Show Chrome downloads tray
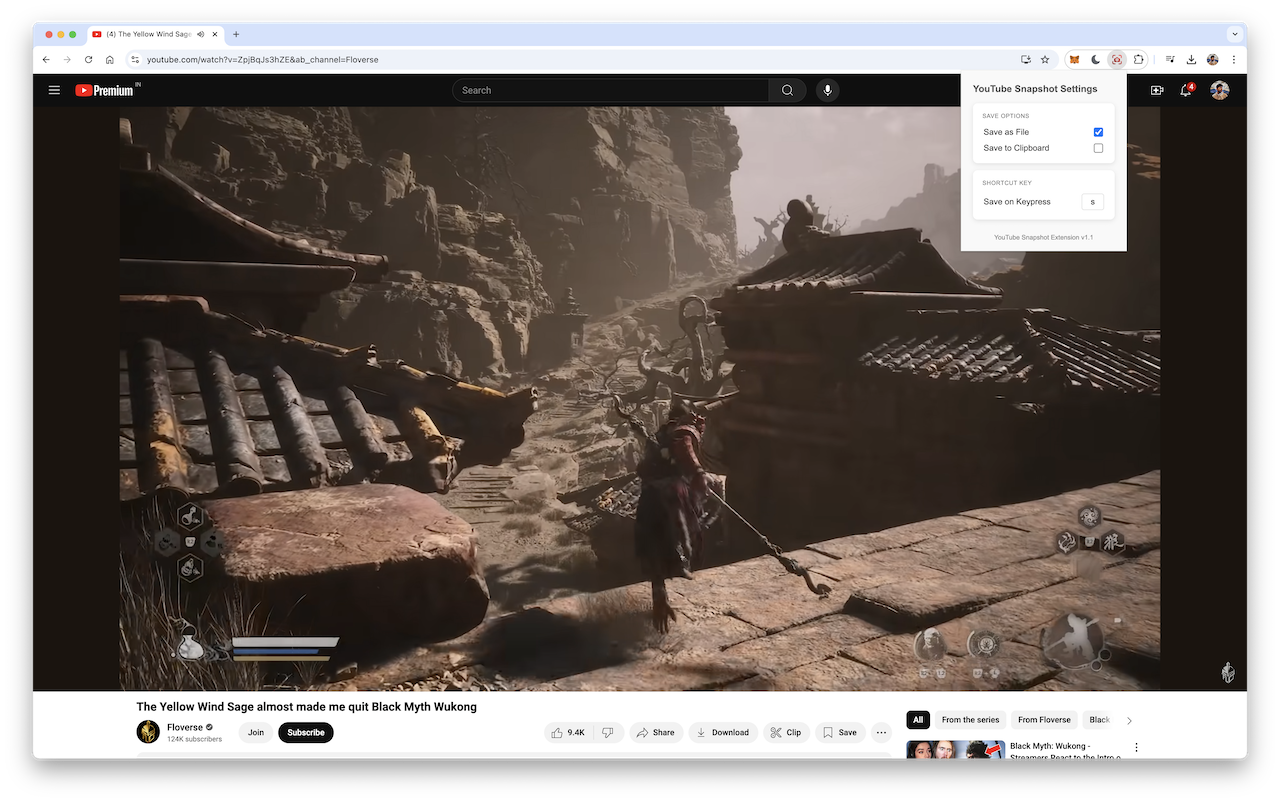The width and height of the screenshot is (1280, 800). pos(1191,60)
